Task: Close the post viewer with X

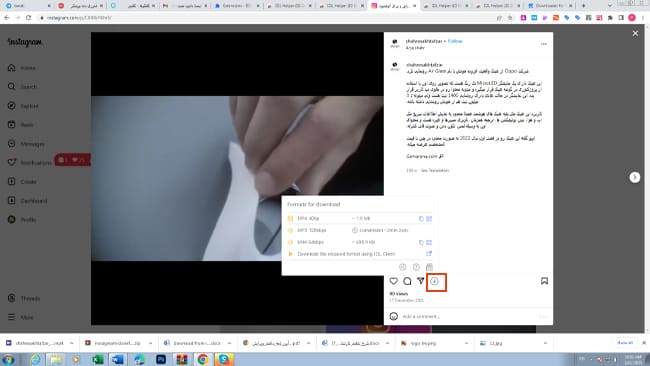Action: click(x=635, y=33)
